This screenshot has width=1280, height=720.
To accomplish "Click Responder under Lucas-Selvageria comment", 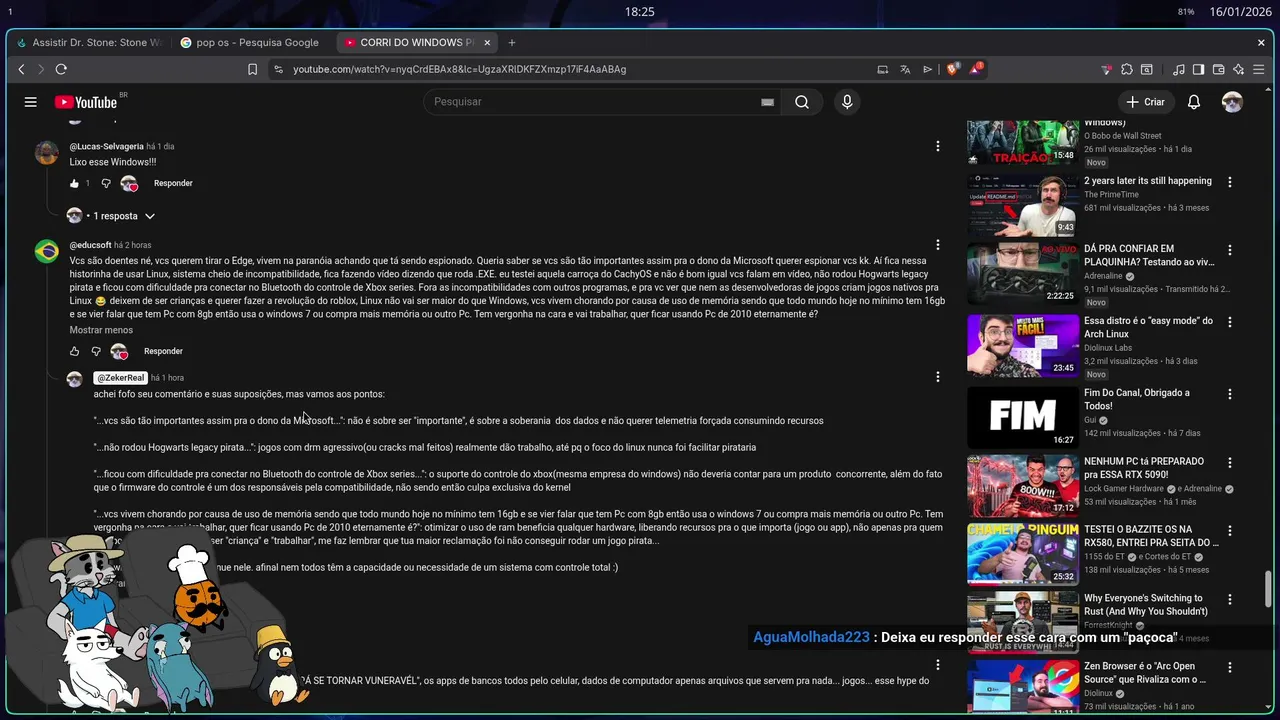I will click(x=173, y=184).
